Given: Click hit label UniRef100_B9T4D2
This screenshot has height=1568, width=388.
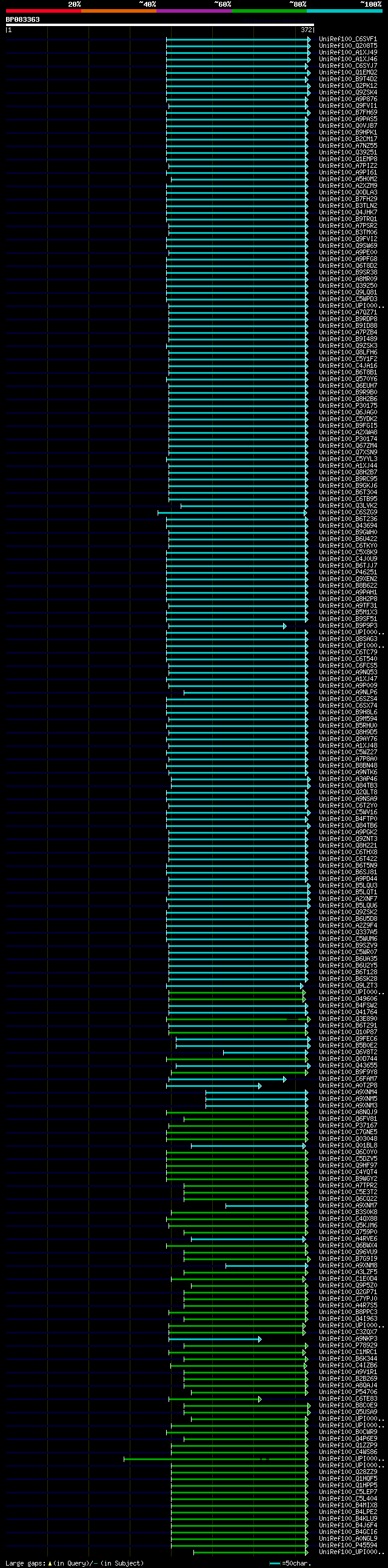Looking at the screenshot, I should [348, 79].
